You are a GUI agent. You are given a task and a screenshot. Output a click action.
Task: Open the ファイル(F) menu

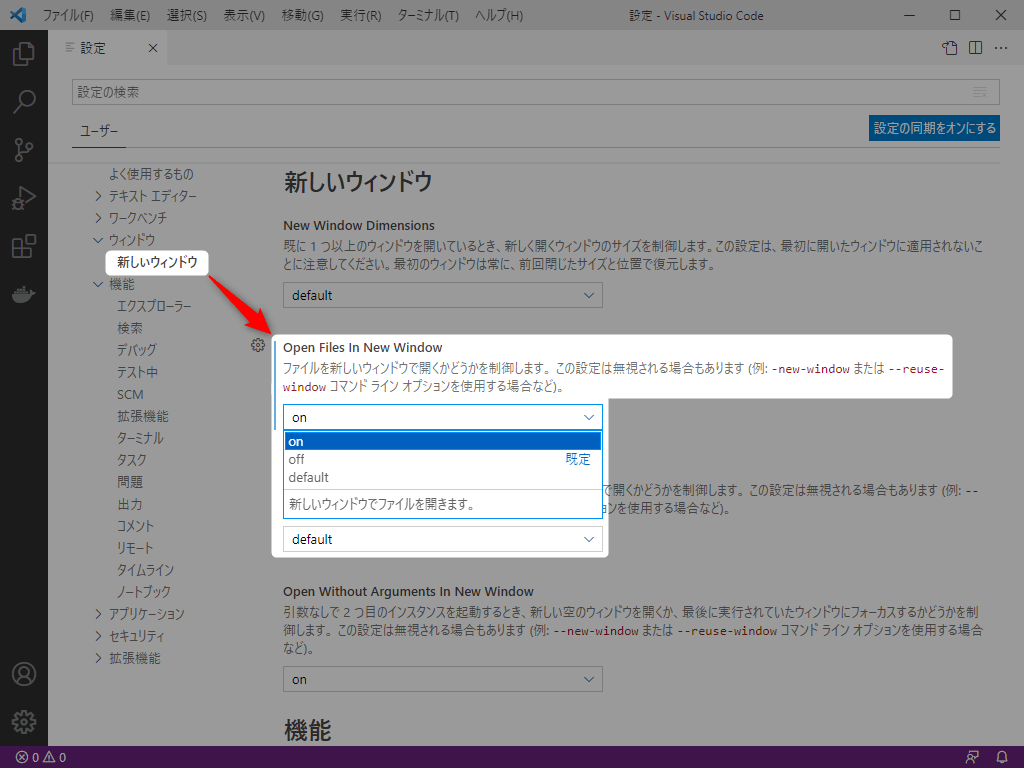point(68,15)
